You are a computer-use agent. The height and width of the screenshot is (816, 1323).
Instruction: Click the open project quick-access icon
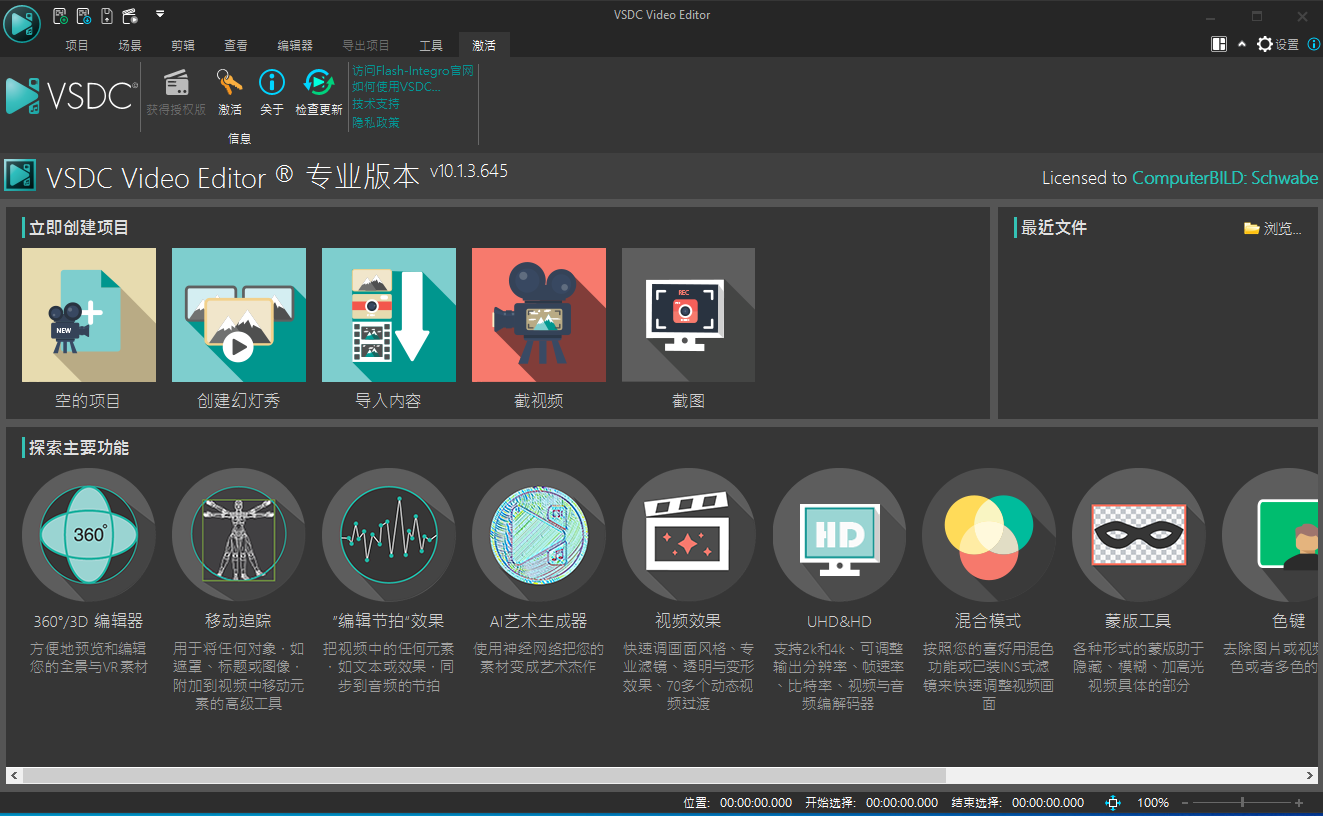point(84,15)
